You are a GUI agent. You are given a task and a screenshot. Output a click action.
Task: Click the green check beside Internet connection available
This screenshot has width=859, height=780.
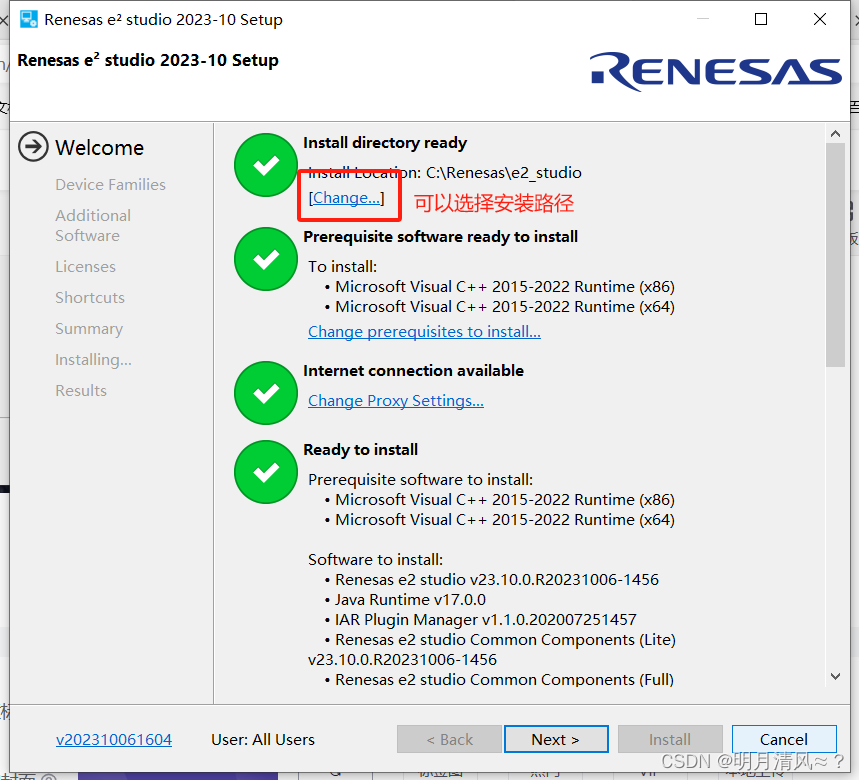pyautogui.click(x=266, y=393)
